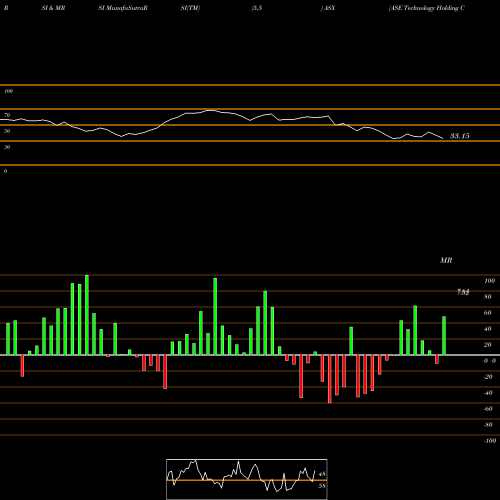Click the deepest red histogram bar

(330, 379)
